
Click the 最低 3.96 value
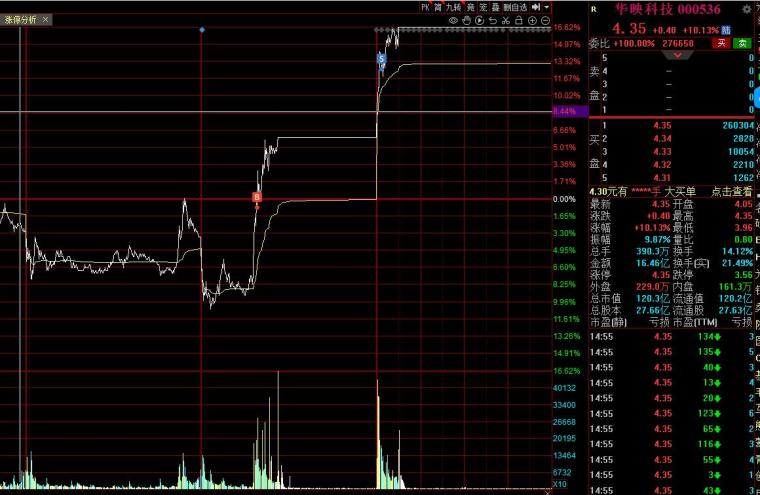(x=744, y=228)
